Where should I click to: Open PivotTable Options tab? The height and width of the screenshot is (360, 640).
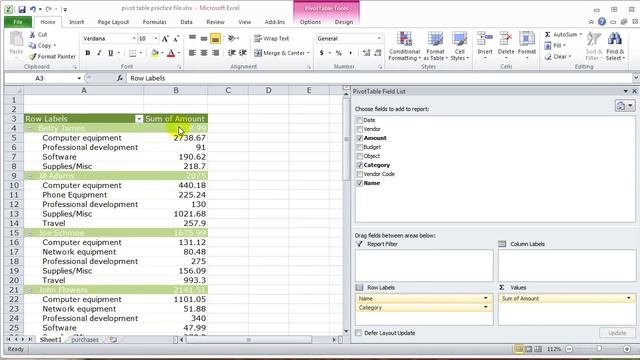coord(310,22)
